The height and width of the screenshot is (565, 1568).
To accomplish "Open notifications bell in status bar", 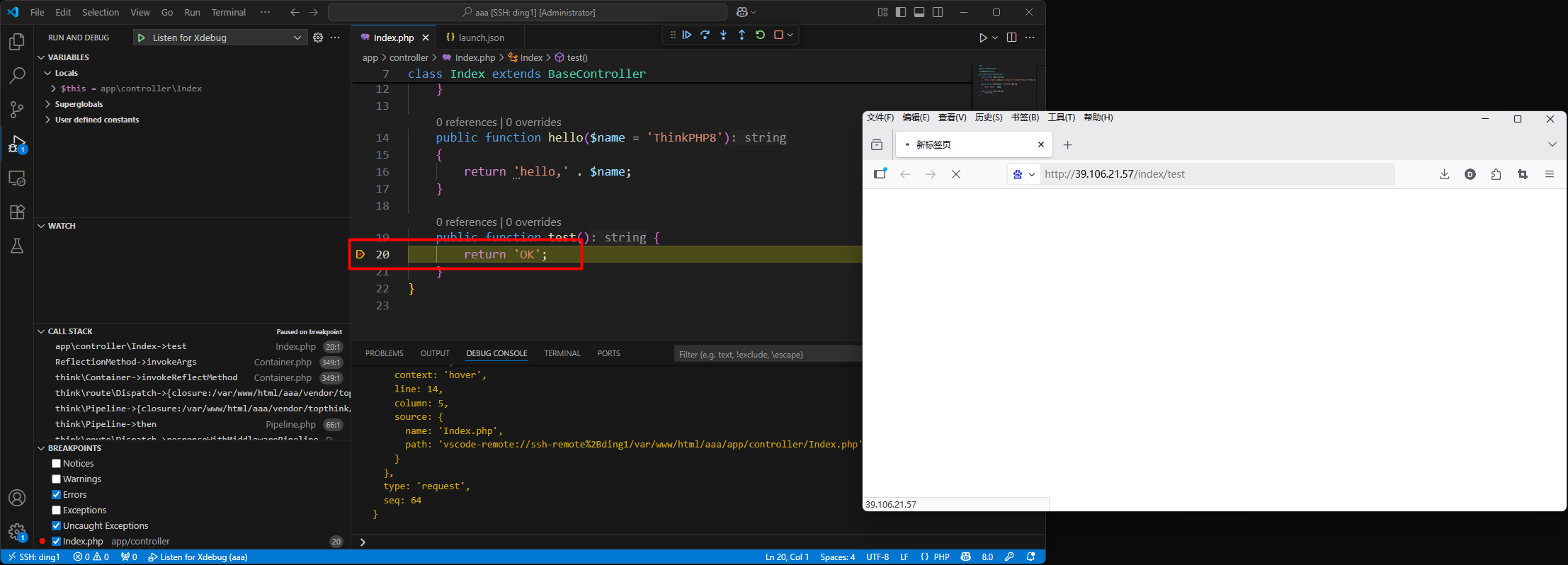I will 1031,557.
